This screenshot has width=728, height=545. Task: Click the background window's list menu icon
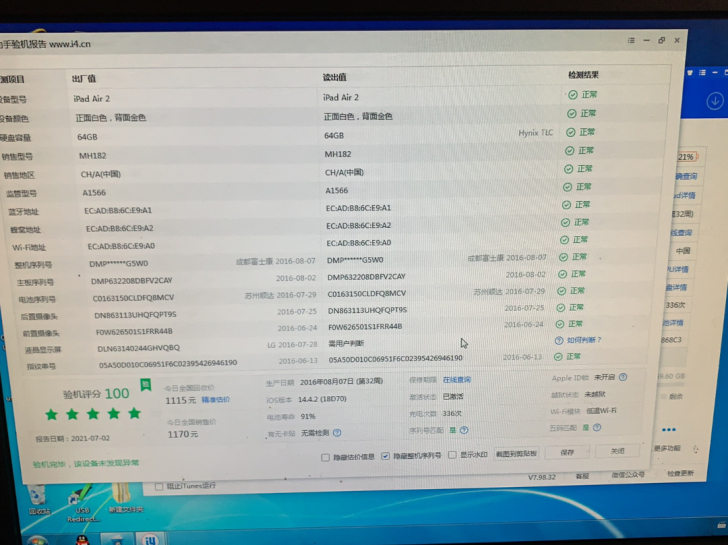702,72
